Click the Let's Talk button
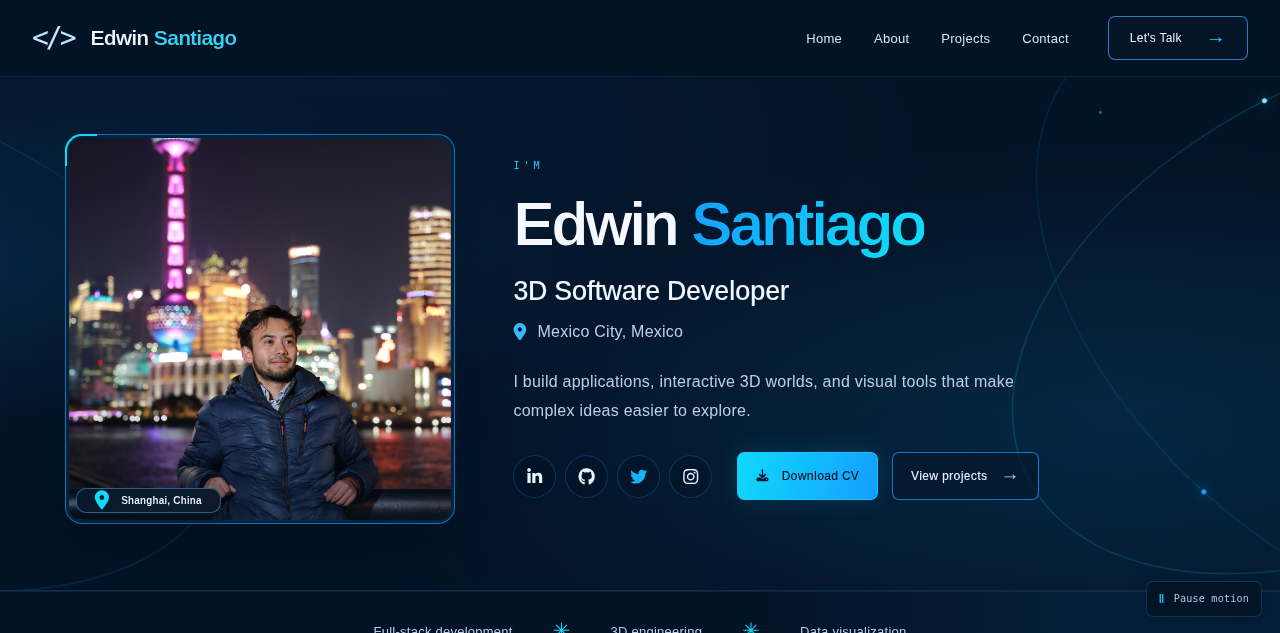 (x=1177, y=38)
